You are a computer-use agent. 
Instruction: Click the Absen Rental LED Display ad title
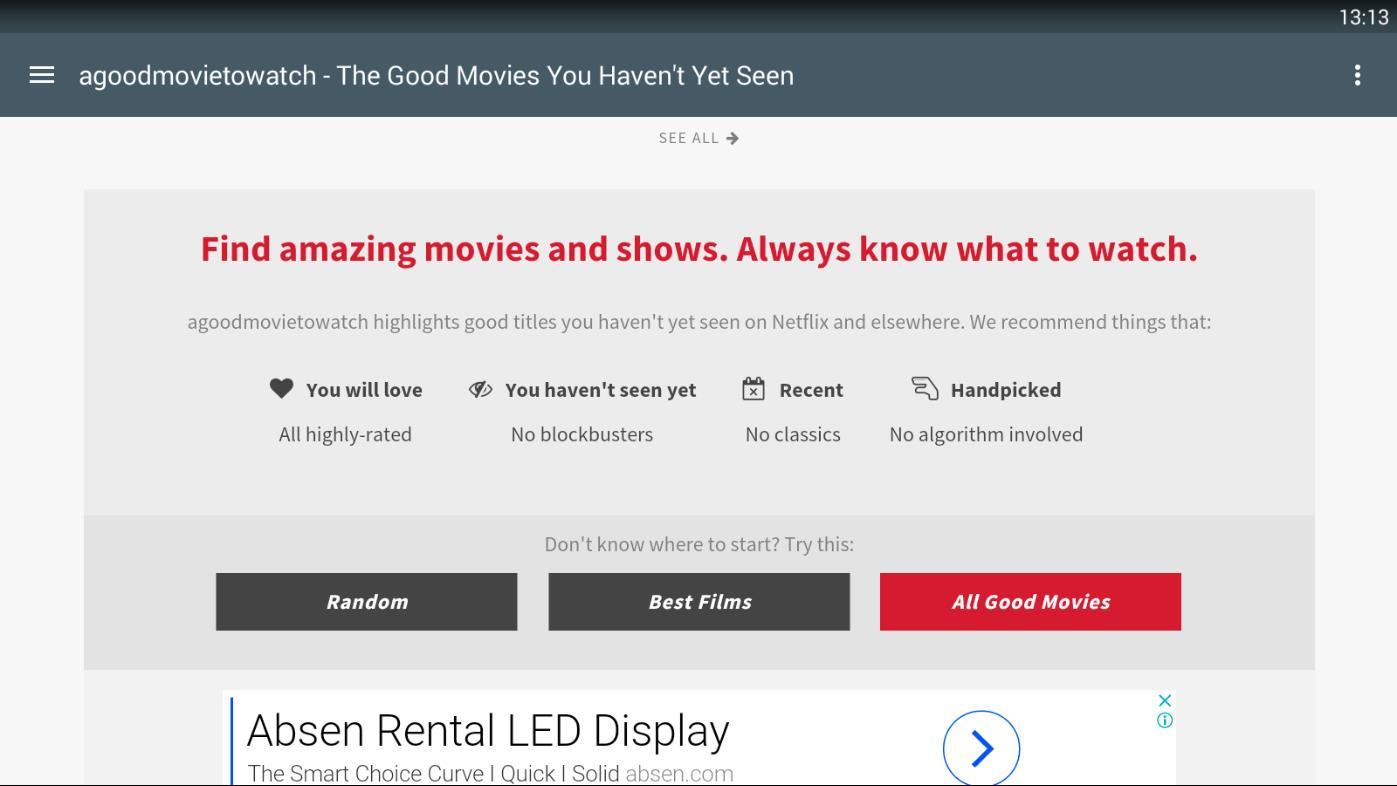[488, 730]
